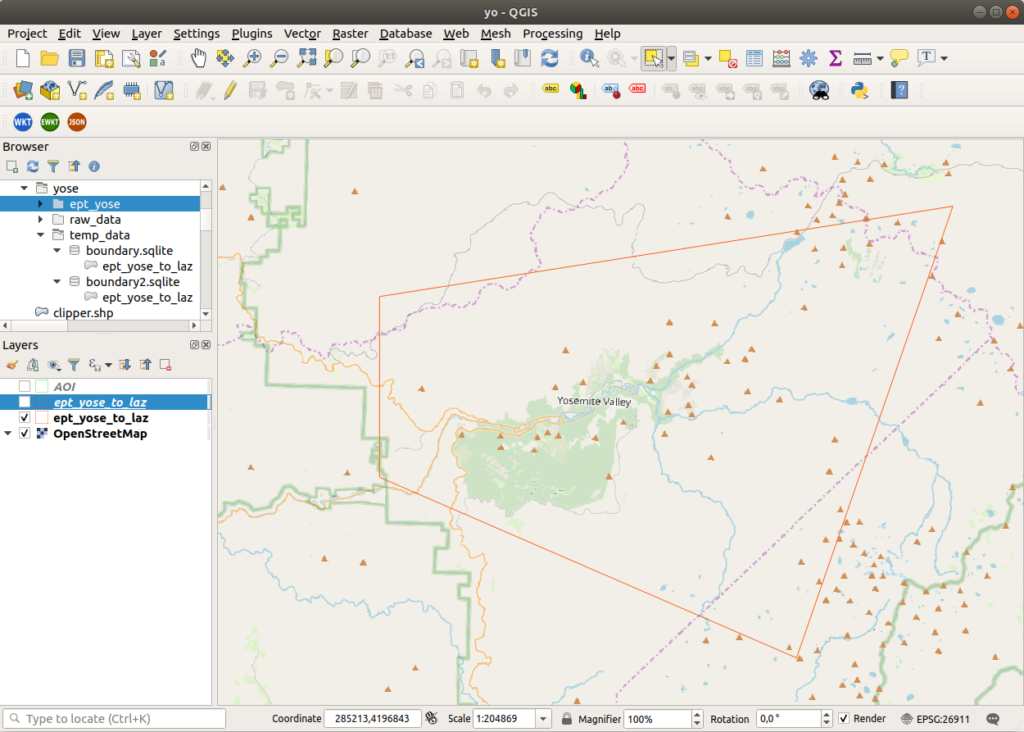
Task: Open project using the folder icon
Action: pyautogui.click(x=50, y=58)
